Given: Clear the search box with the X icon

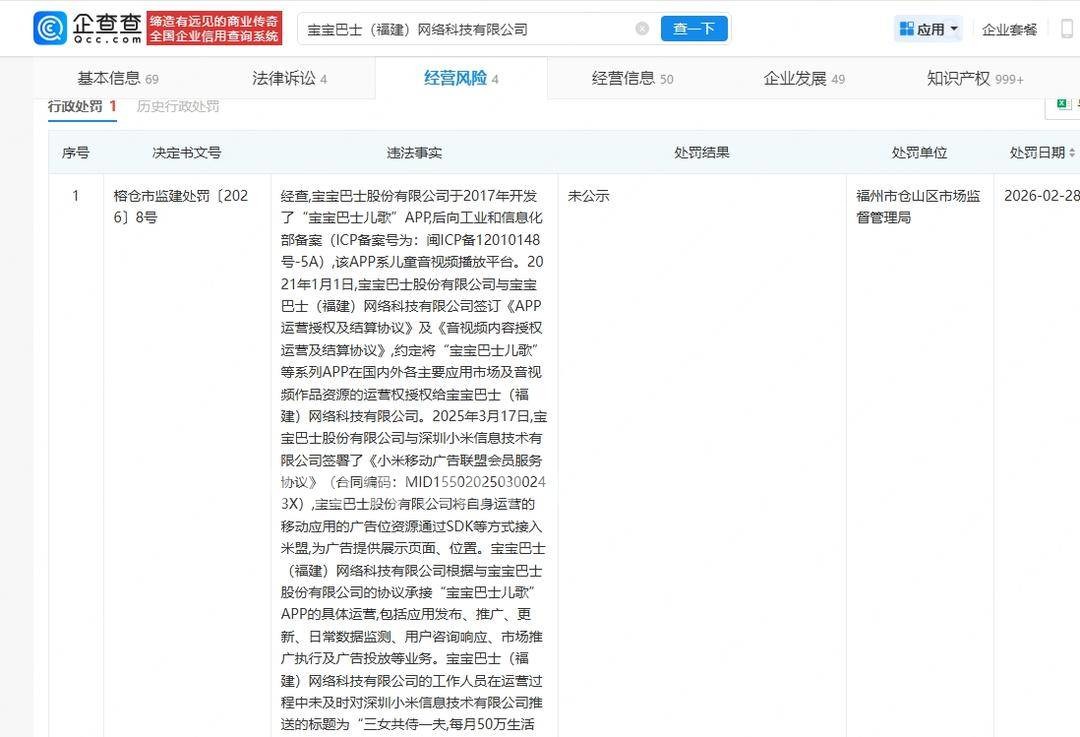Looking at the screenshot, I should click(x=642, y=29).
